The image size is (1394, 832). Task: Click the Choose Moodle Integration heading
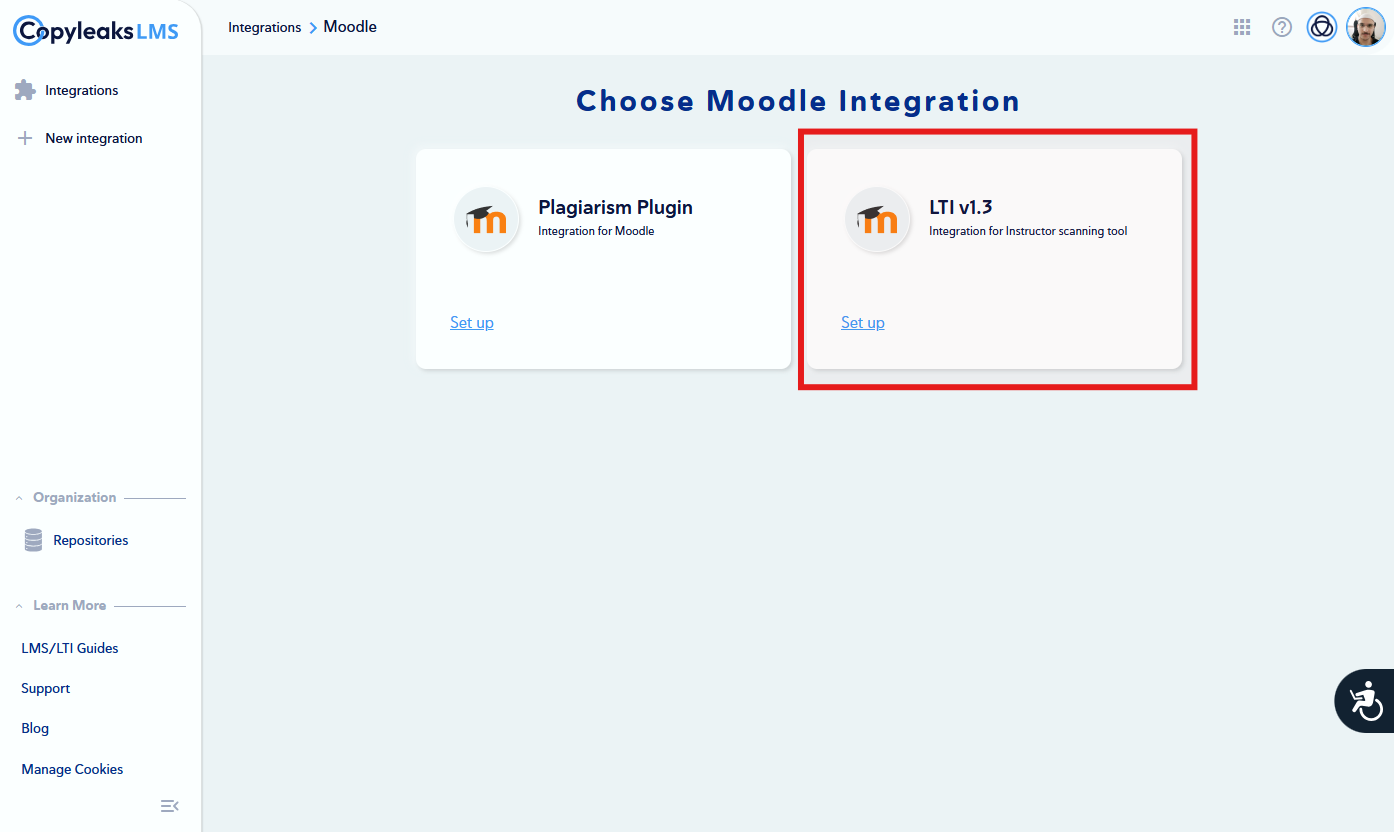[798, 101]
